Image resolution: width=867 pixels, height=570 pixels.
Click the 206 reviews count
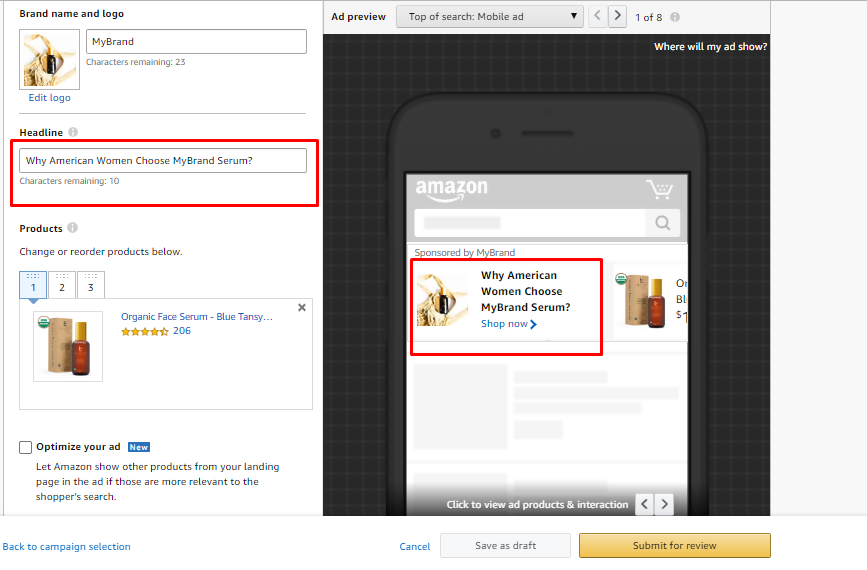pyautogui.click(x=182, y=331)
